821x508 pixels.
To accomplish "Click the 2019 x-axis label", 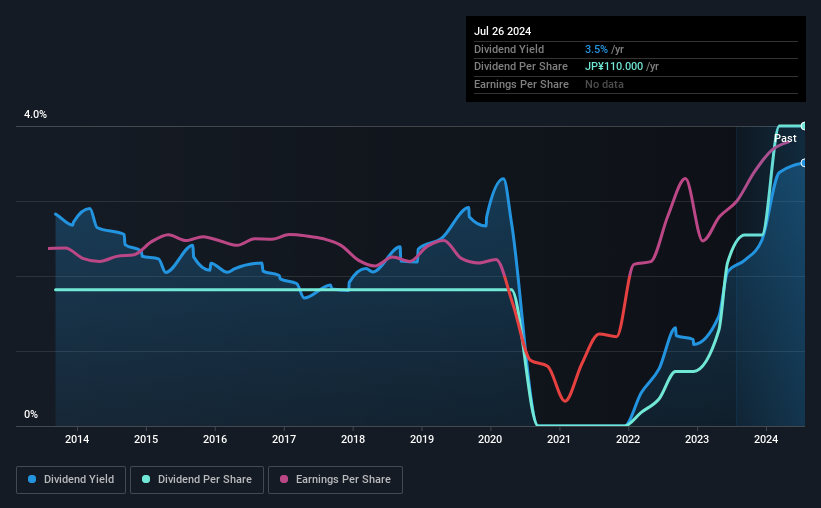I will point(422,439).
